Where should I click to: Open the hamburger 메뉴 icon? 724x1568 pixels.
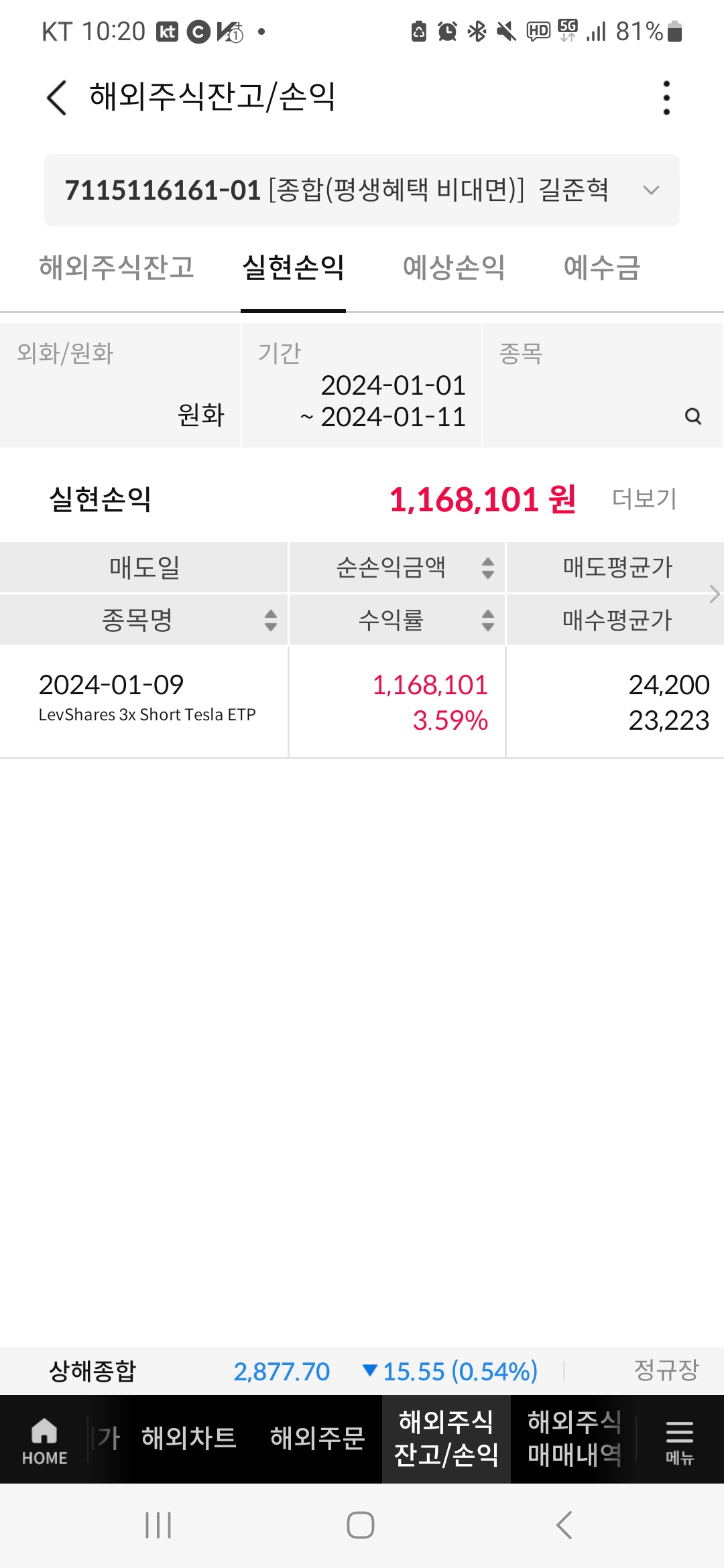[679, 1441]
